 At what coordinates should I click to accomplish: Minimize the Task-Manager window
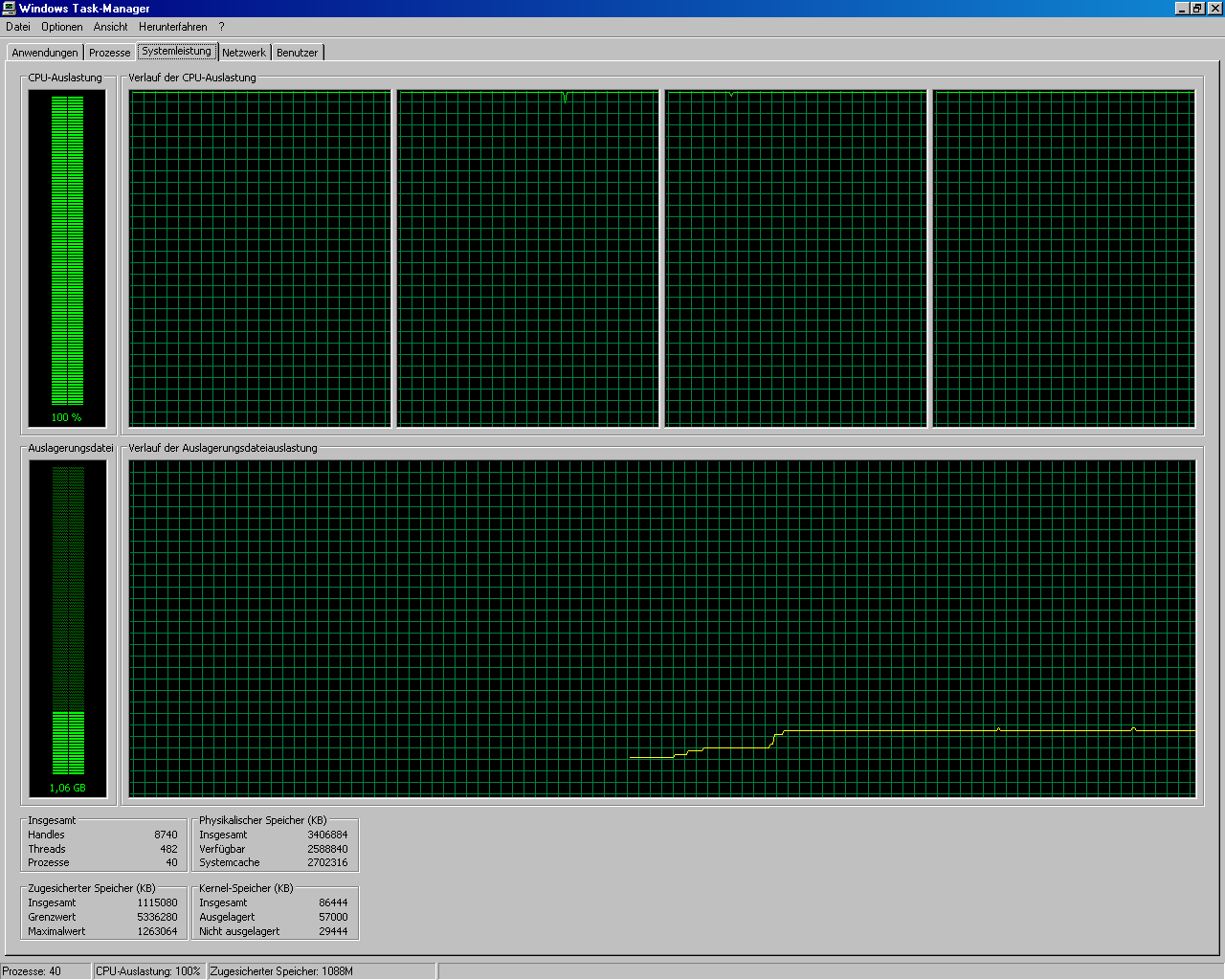pyautogui.click(x=1182, y=9)
